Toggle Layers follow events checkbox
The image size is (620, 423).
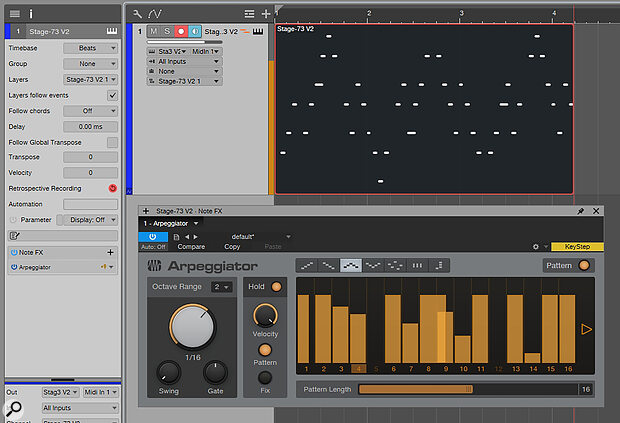[112, 95]
